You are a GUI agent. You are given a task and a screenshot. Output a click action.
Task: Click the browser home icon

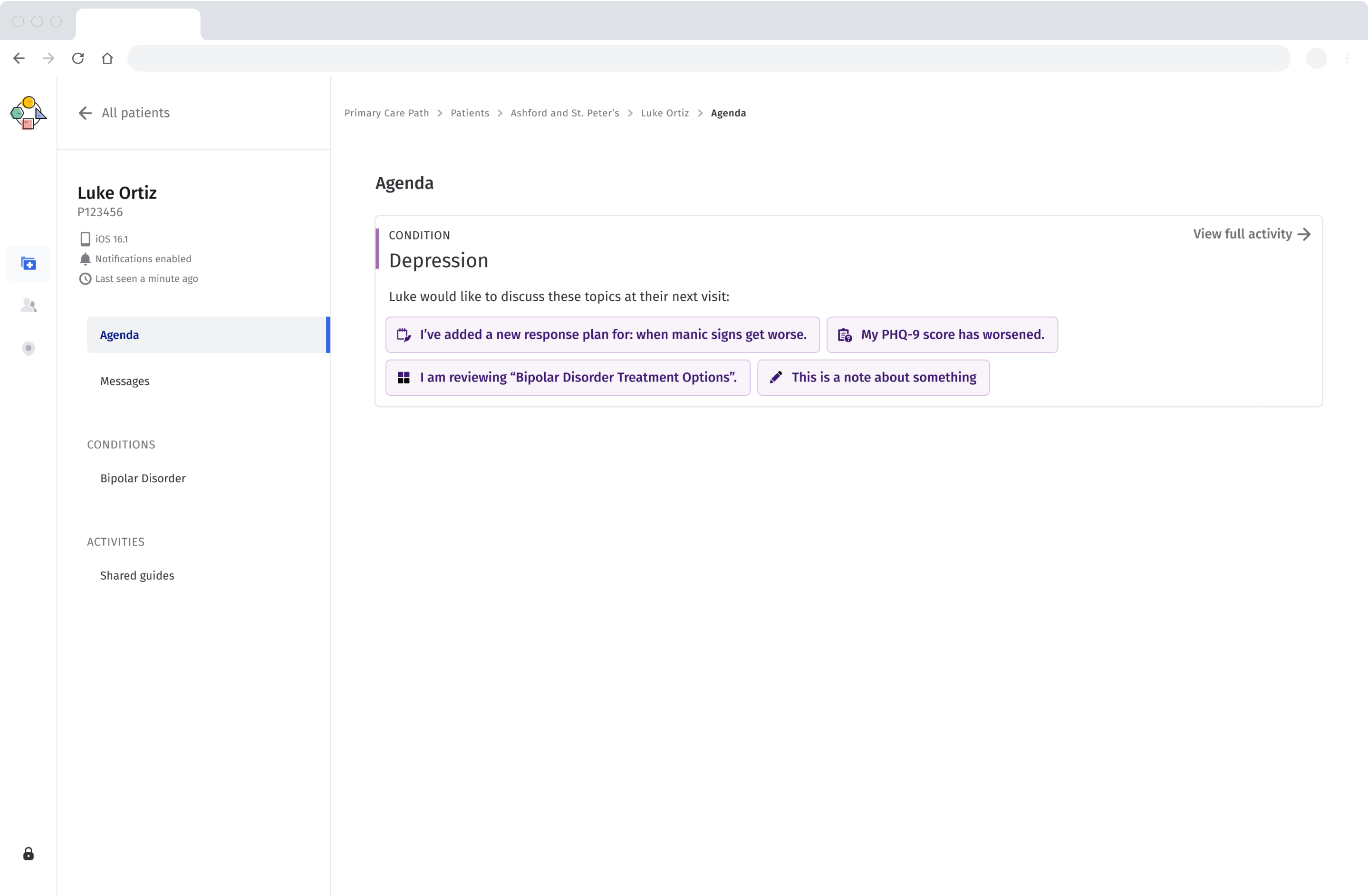(x=107, y=58)
